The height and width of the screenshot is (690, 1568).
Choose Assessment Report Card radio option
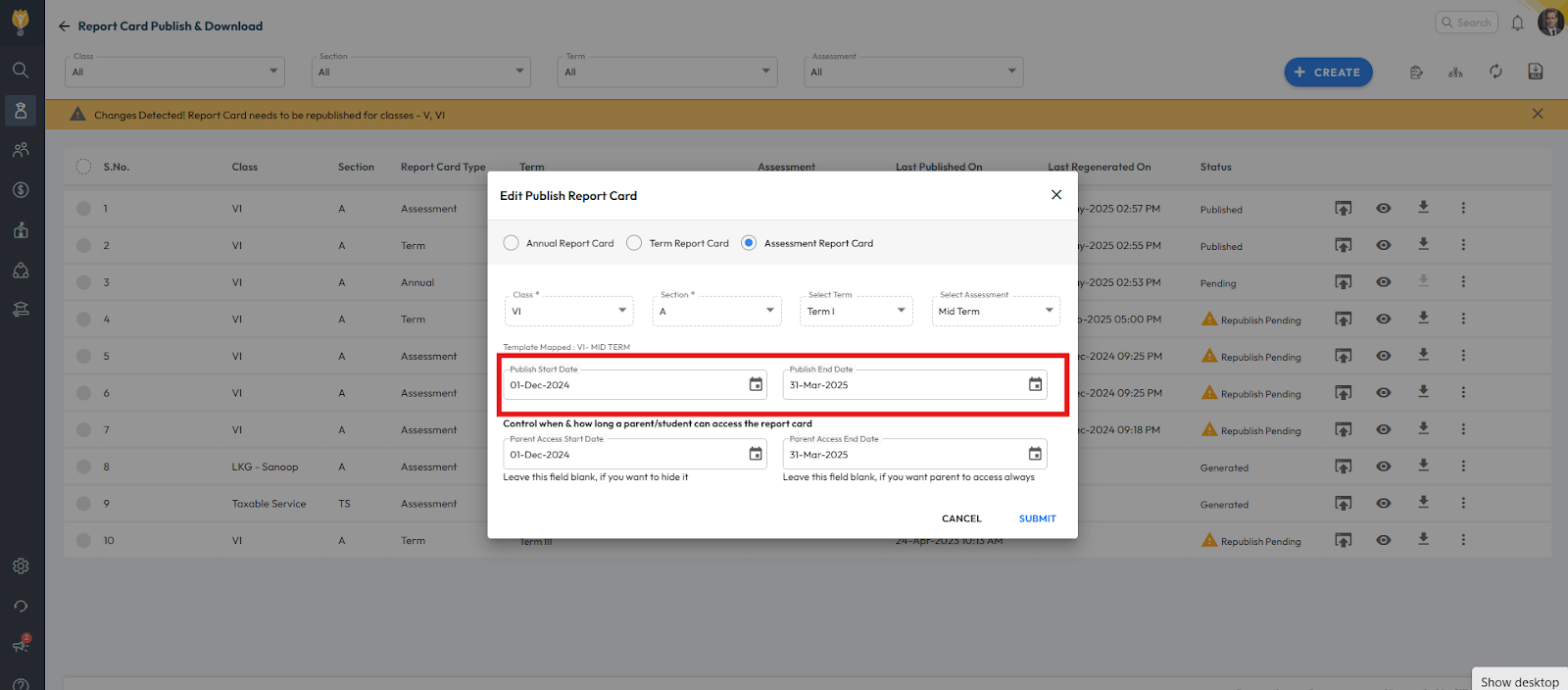(x=749, y=243)
